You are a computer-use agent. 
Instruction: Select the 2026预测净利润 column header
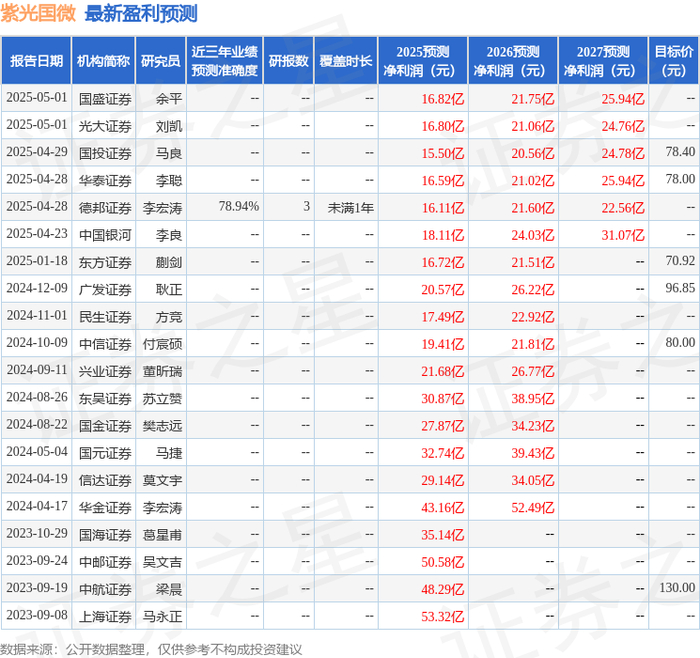tap(512, 61)
